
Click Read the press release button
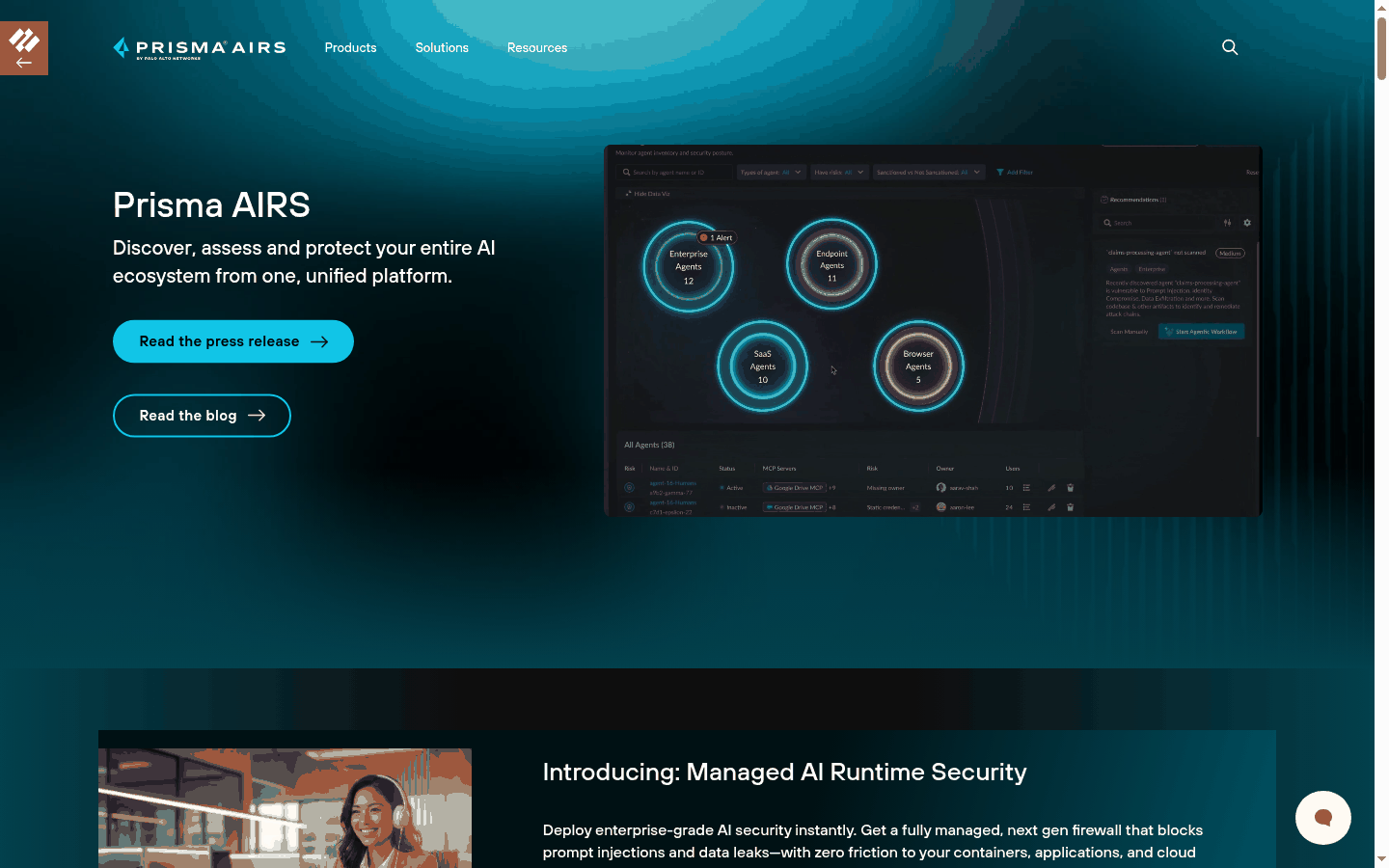pyautogui.click(x=233, y=341)
